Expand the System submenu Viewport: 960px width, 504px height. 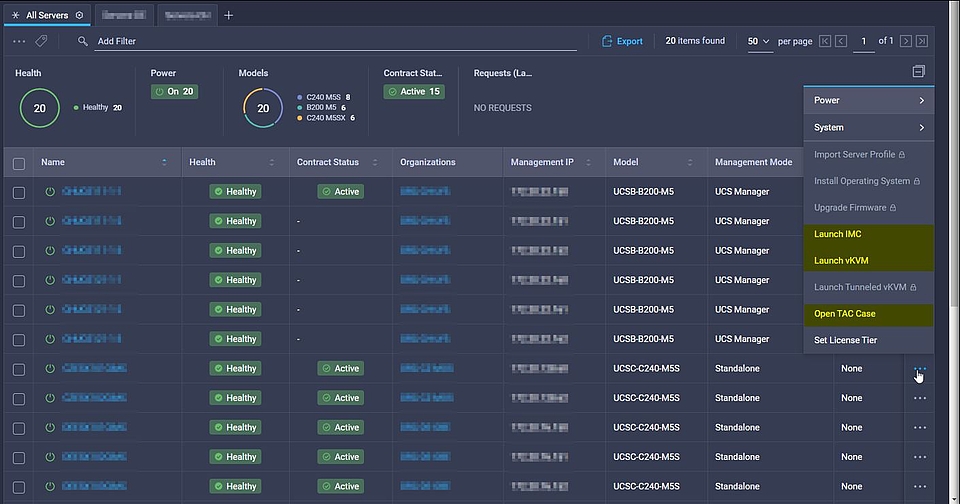[x=867, y=127]
